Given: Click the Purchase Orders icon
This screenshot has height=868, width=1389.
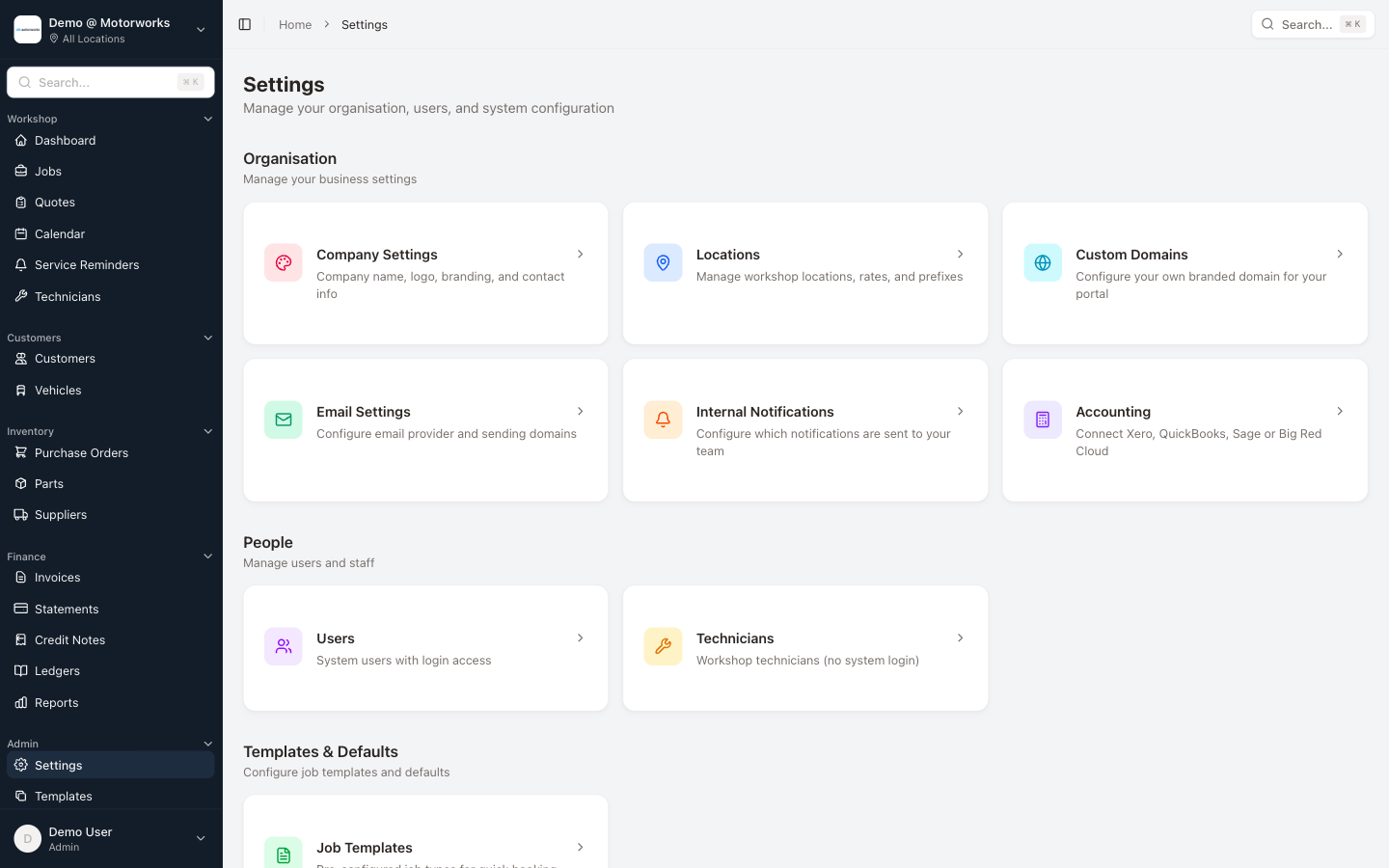Looking at the screenshot, I should (x=19, y=452).
